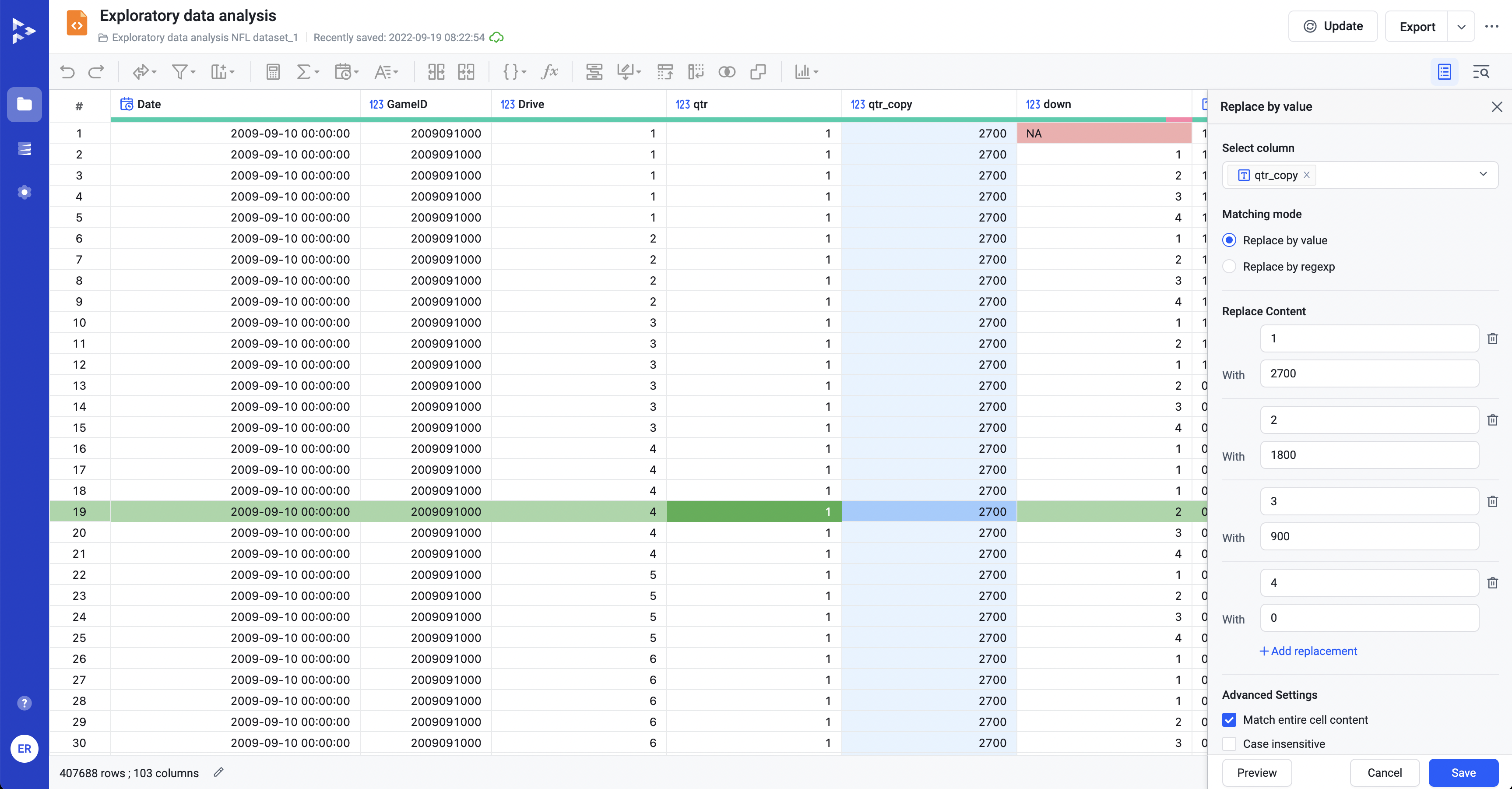Open the fill down tool dropdown
The width and height of the screenshot is (1512, 789).
(x=629, y=72)
